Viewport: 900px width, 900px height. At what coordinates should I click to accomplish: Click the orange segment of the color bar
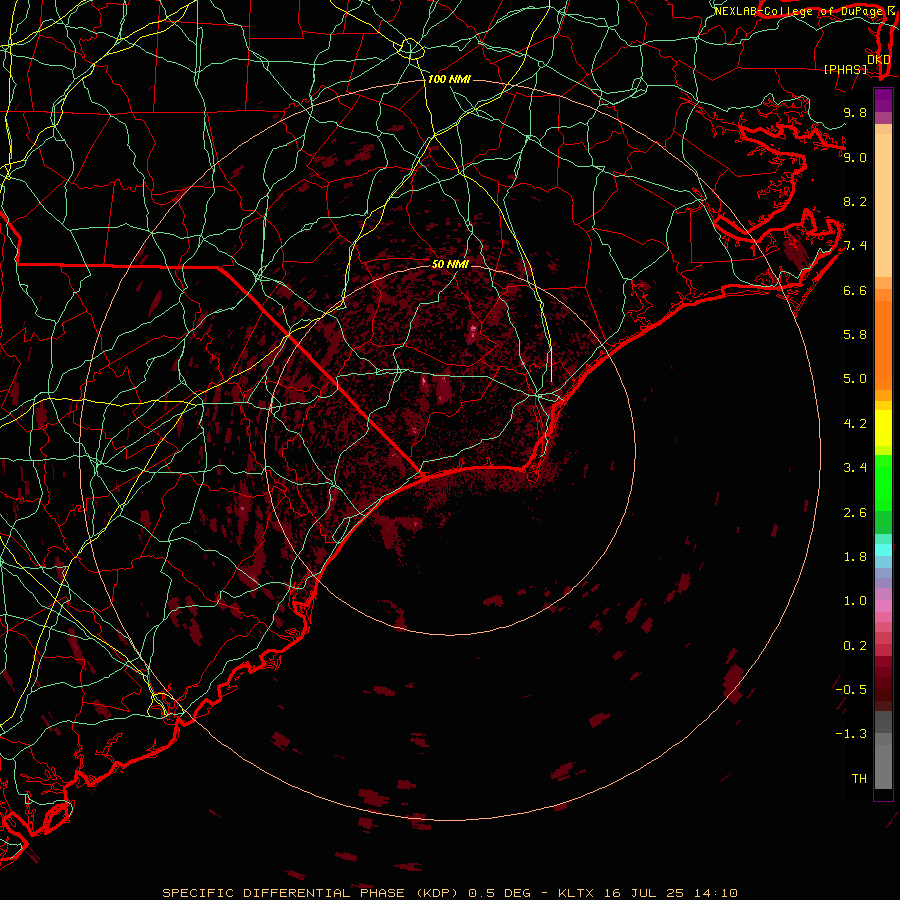[883, 345]
